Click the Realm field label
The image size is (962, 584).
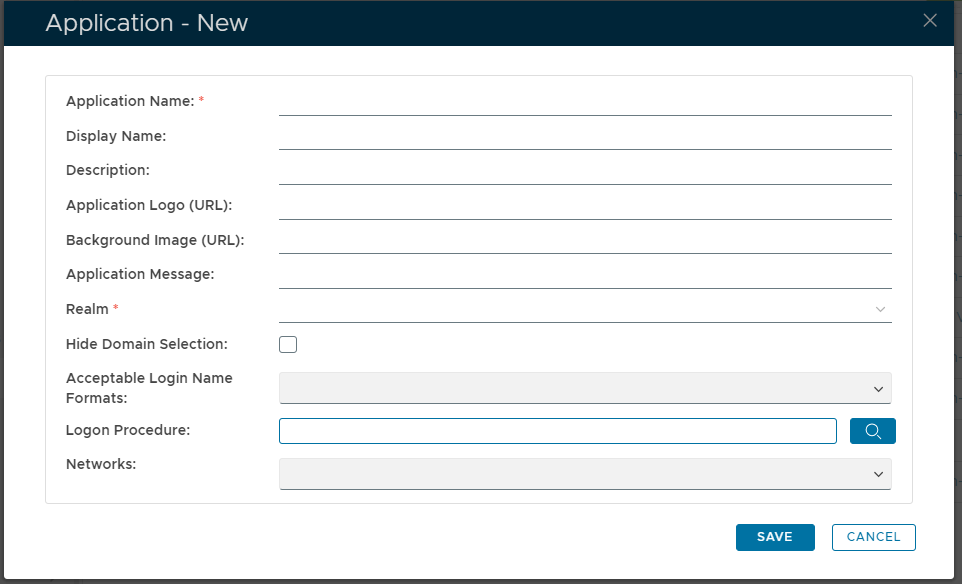click(x=87, y=309)
